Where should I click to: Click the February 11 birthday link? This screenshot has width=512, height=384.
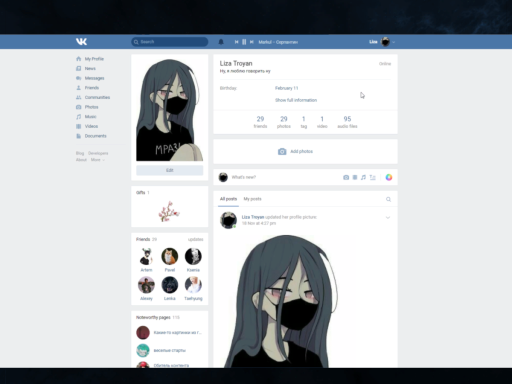click(287, 88)
